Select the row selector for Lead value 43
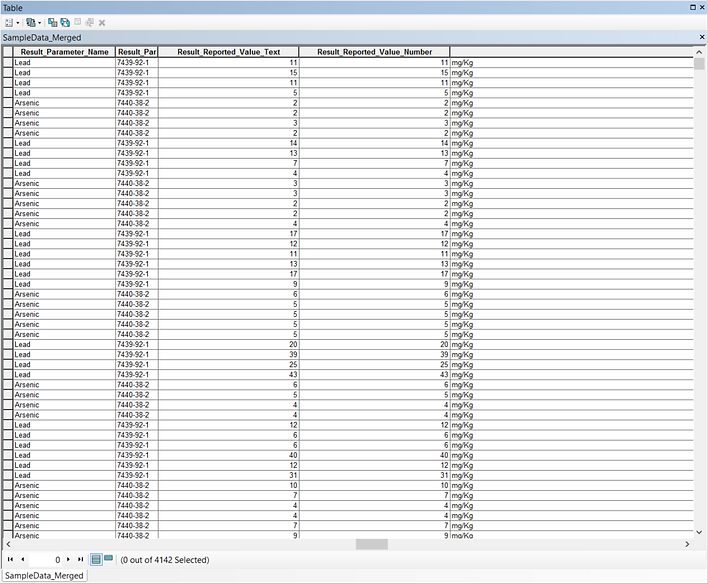 (8, 374)
